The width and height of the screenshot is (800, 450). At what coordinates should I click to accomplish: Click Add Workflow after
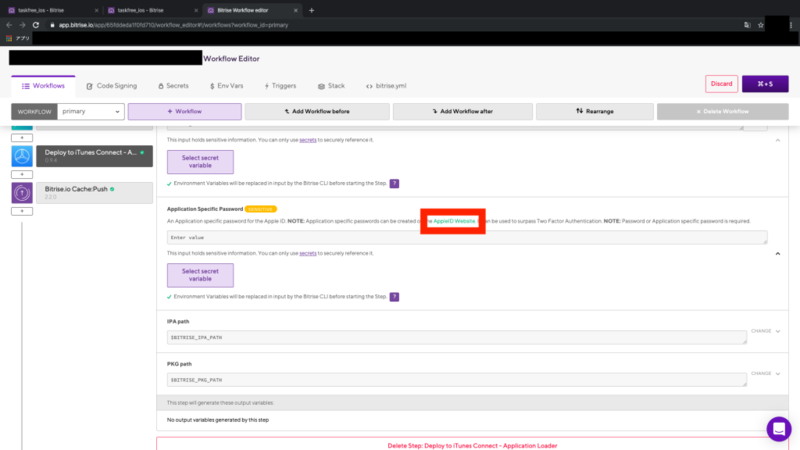[x=463, y=111]
